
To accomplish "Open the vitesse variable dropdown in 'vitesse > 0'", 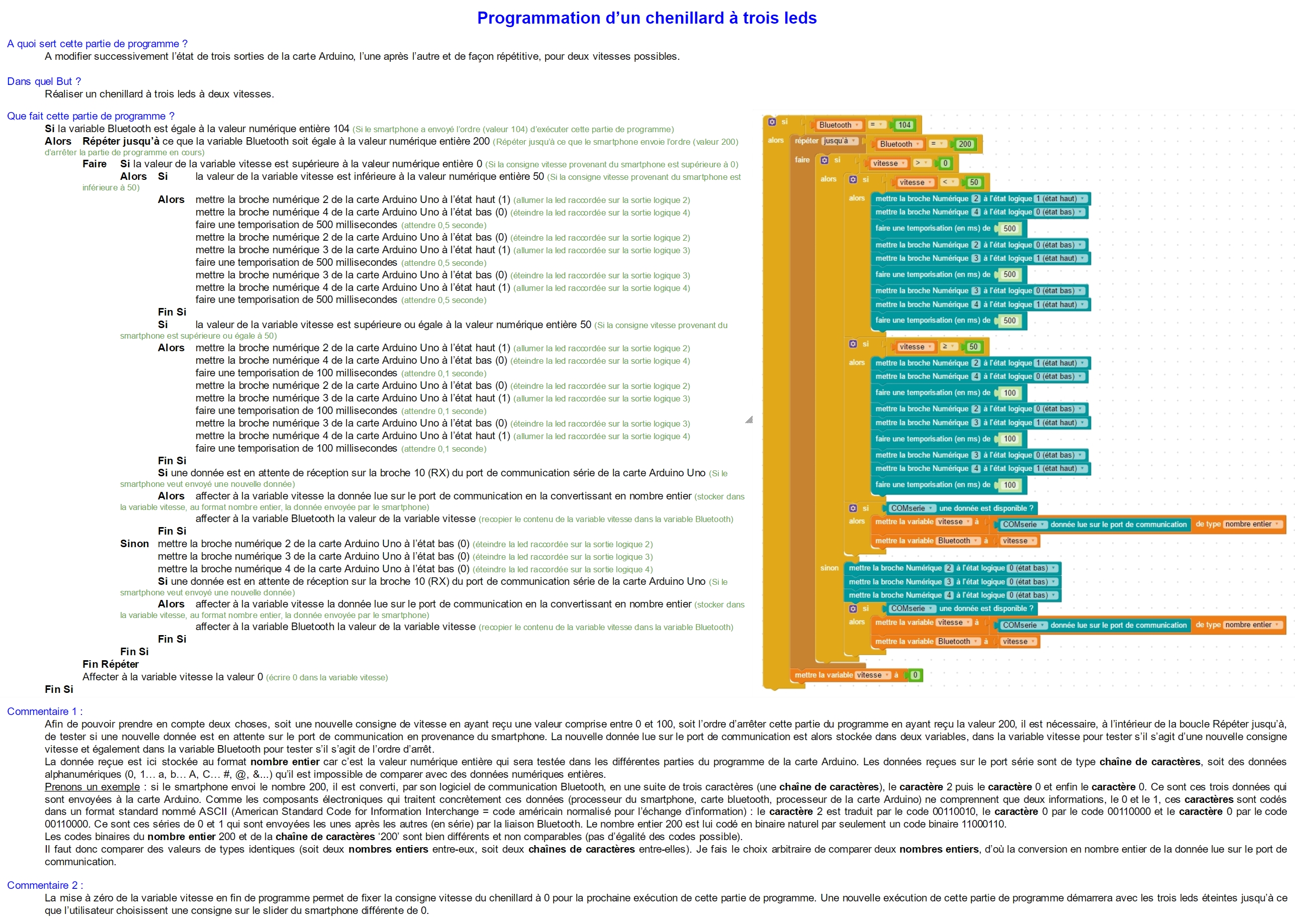I will coord(889,163).
